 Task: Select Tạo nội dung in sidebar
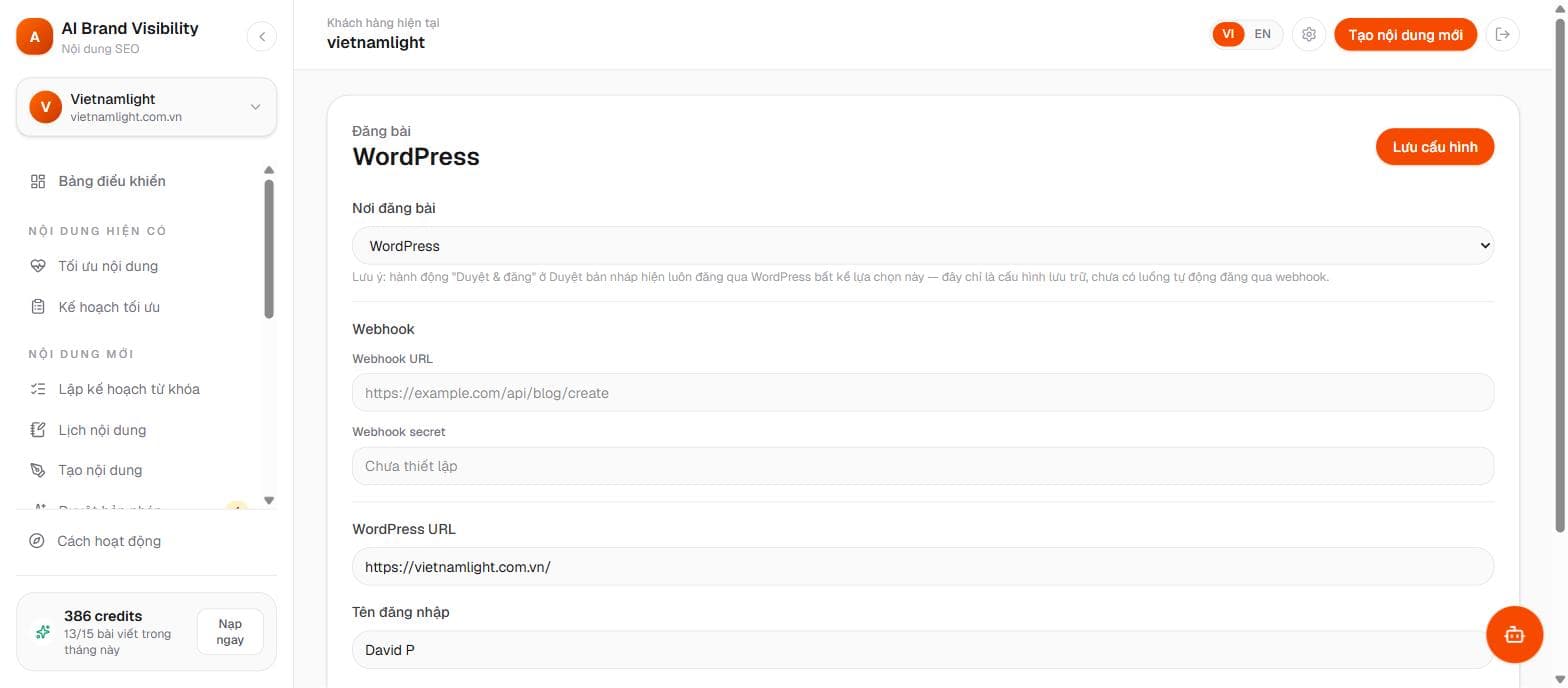click(100, 470)
